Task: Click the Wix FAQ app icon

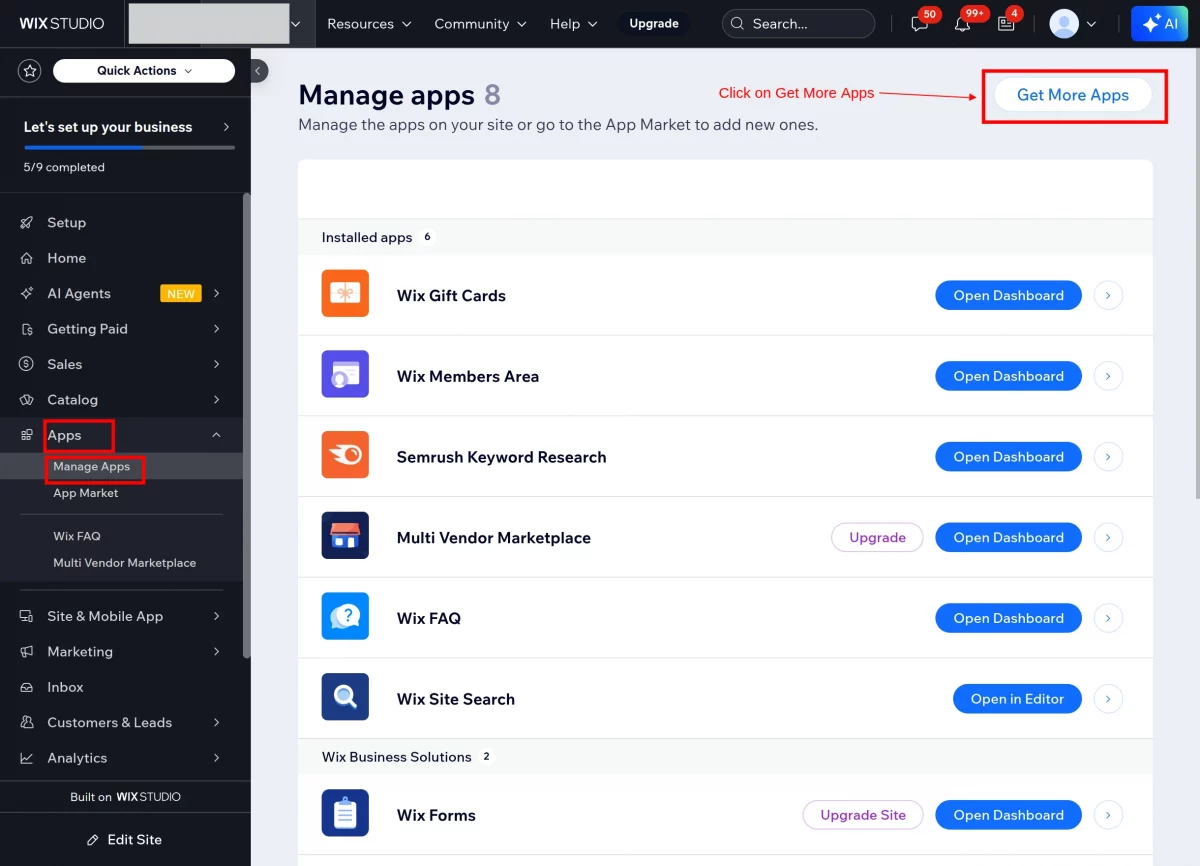Action: click(345, 616)
